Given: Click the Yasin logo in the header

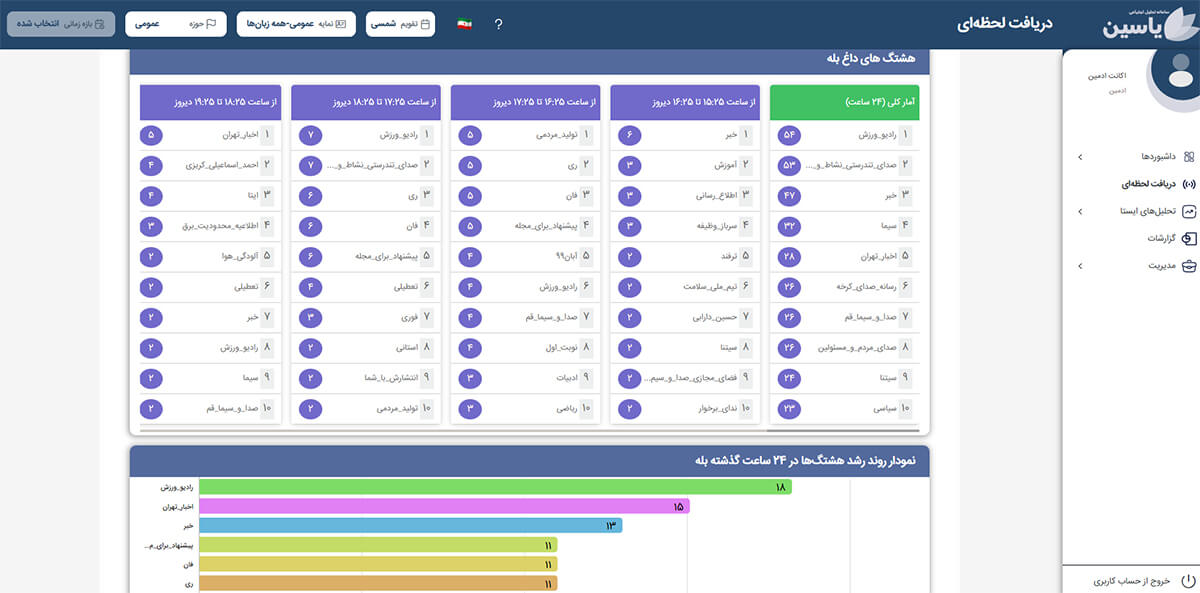Looking at the screenshot, I should (x=1143, y=23).
